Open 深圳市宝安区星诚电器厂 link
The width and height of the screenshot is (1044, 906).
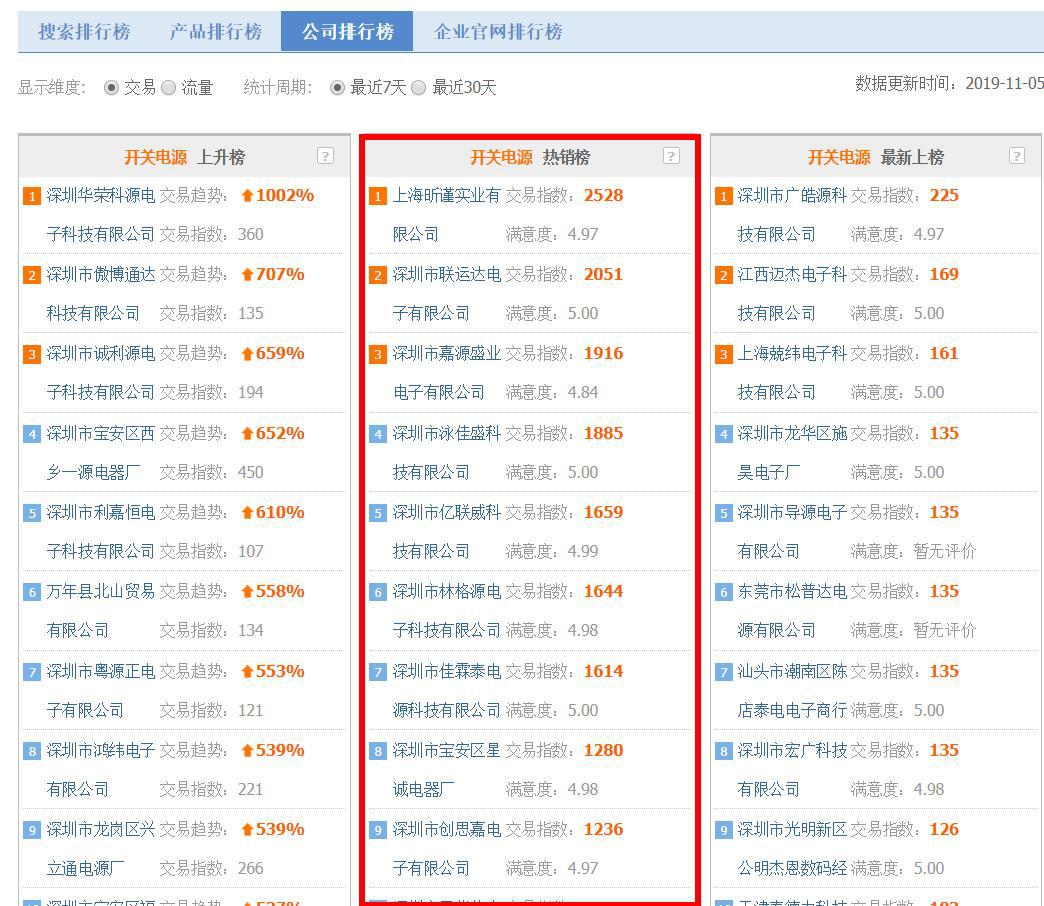446,770
